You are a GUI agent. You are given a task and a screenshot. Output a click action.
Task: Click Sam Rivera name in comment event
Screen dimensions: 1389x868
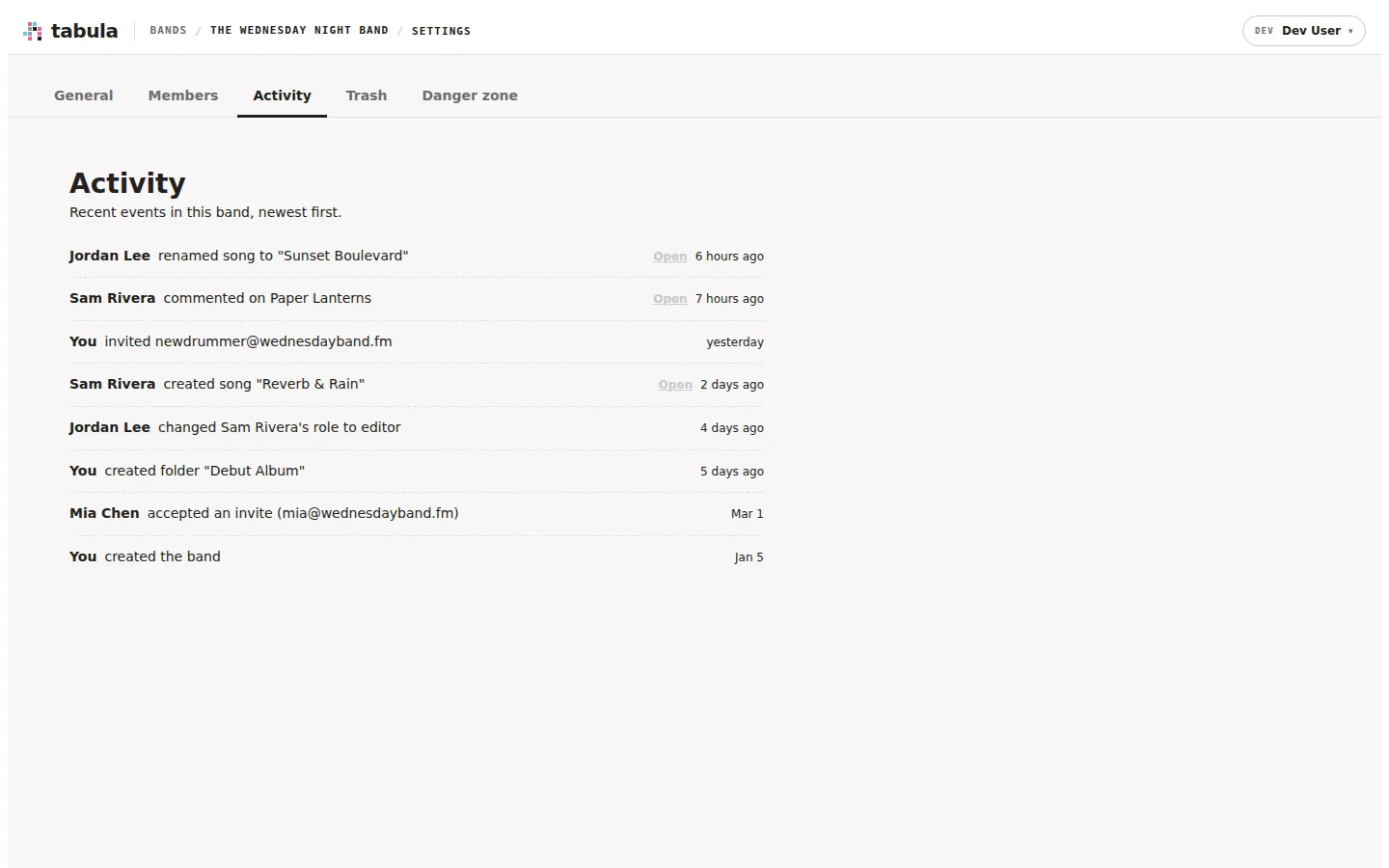click(x=112, y=298)
